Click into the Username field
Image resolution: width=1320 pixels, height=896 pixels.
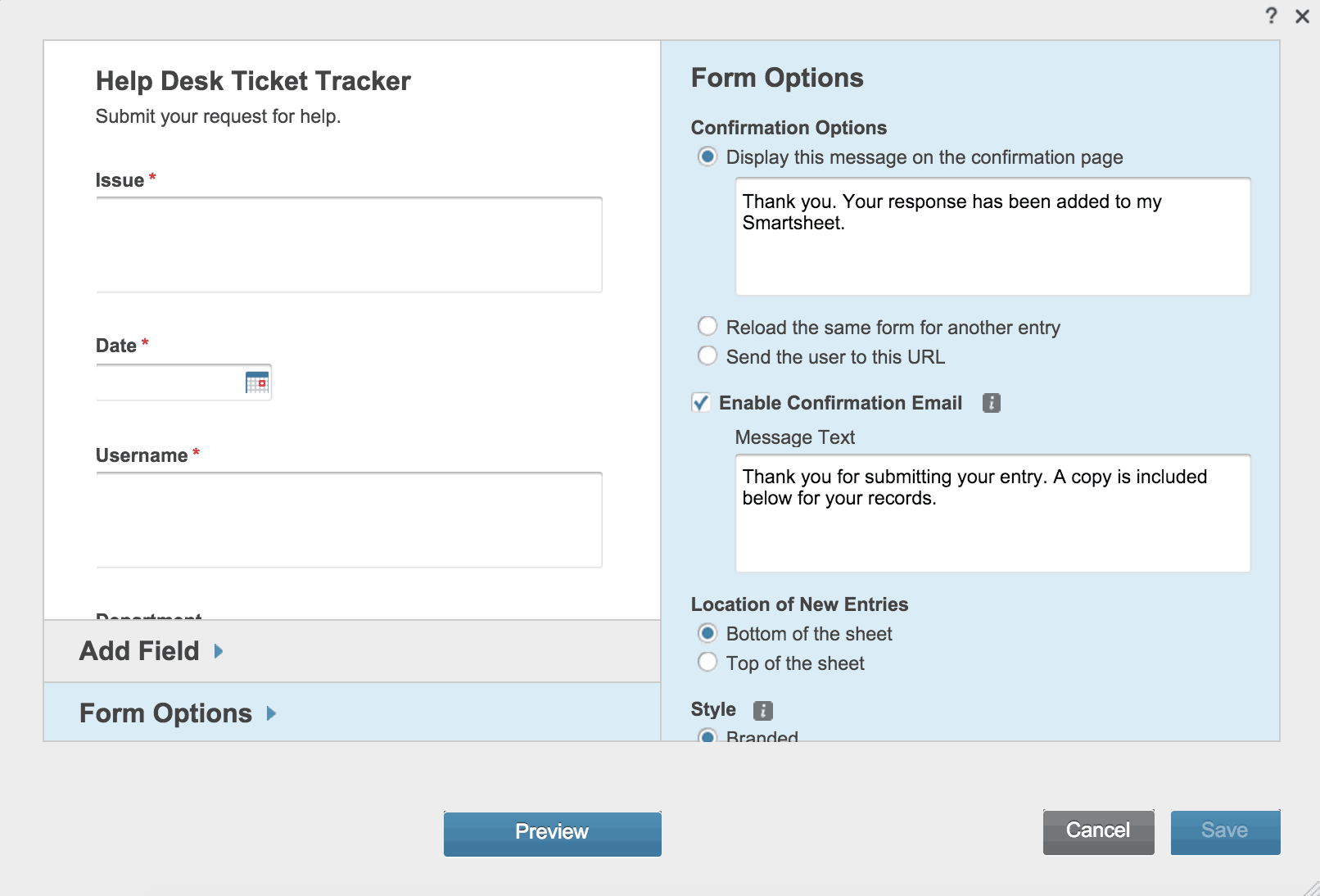tap(349, 519)
